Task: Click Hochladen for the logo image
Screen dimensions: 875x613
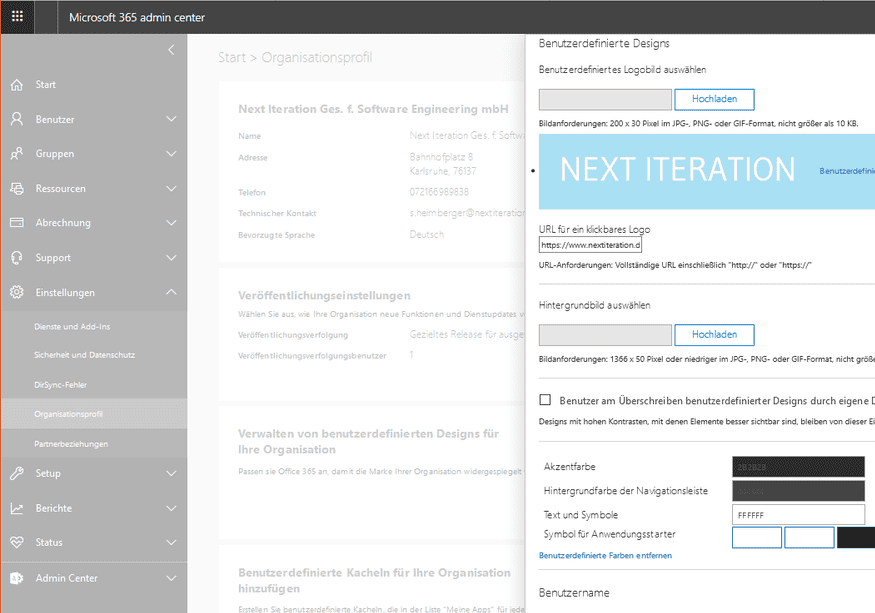Action: click(x=714, y=99)
